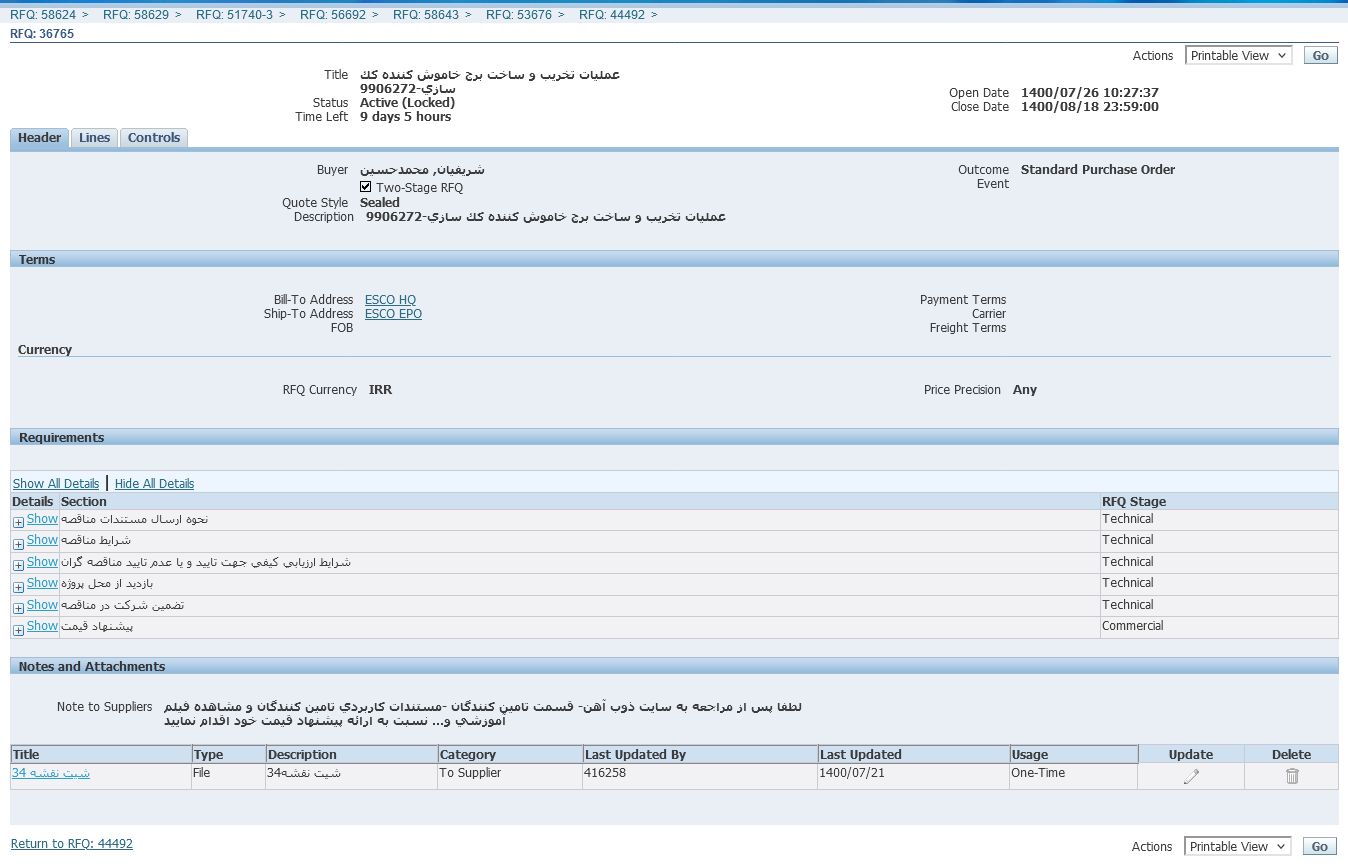Click the Title column header in attachments
The width and height of the screenshot is (1348, 866).
click(x=101, y=755)
